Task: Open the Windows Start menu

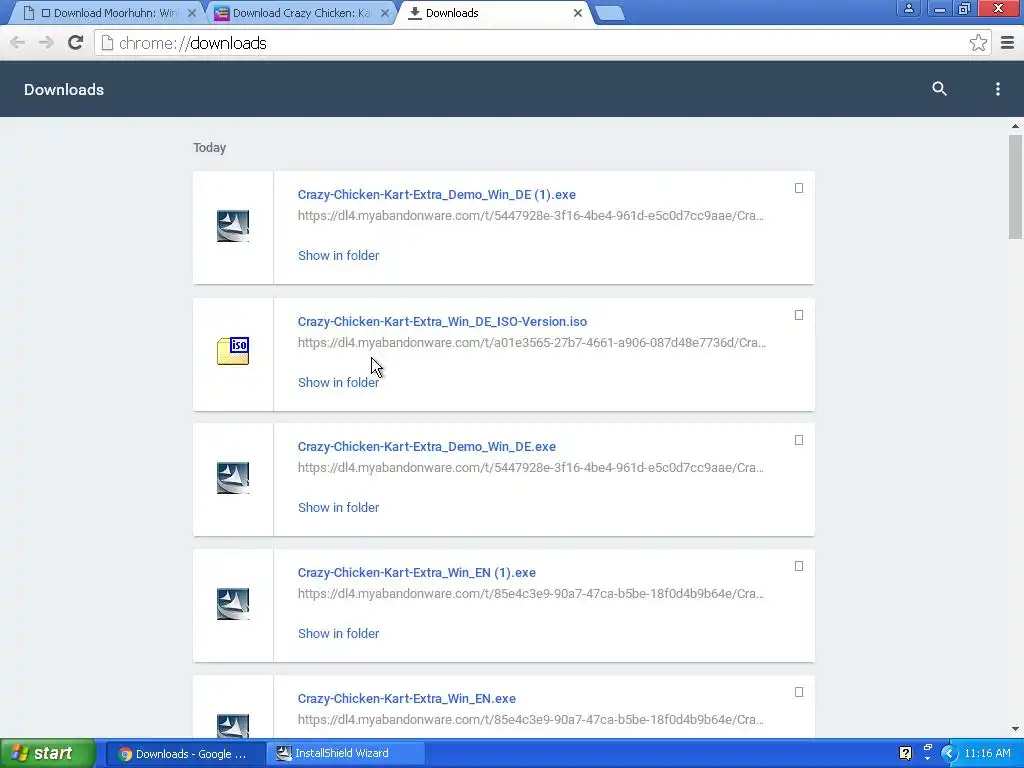Action: point(47,753)
